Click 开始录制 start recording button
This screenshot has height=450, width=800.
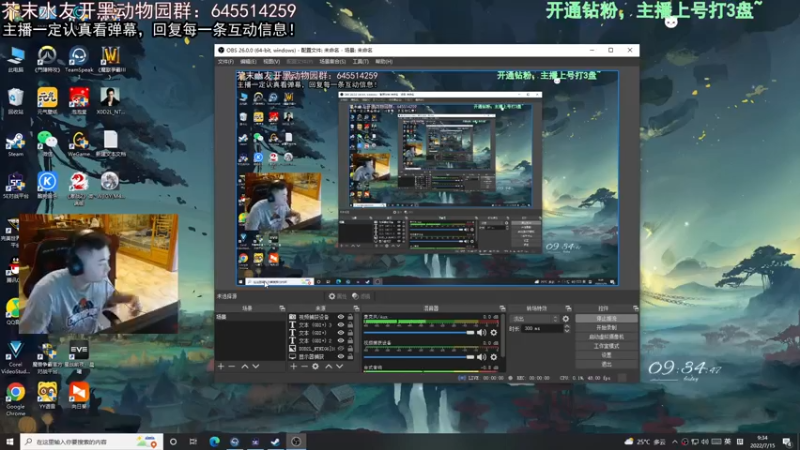coord(606,328)
